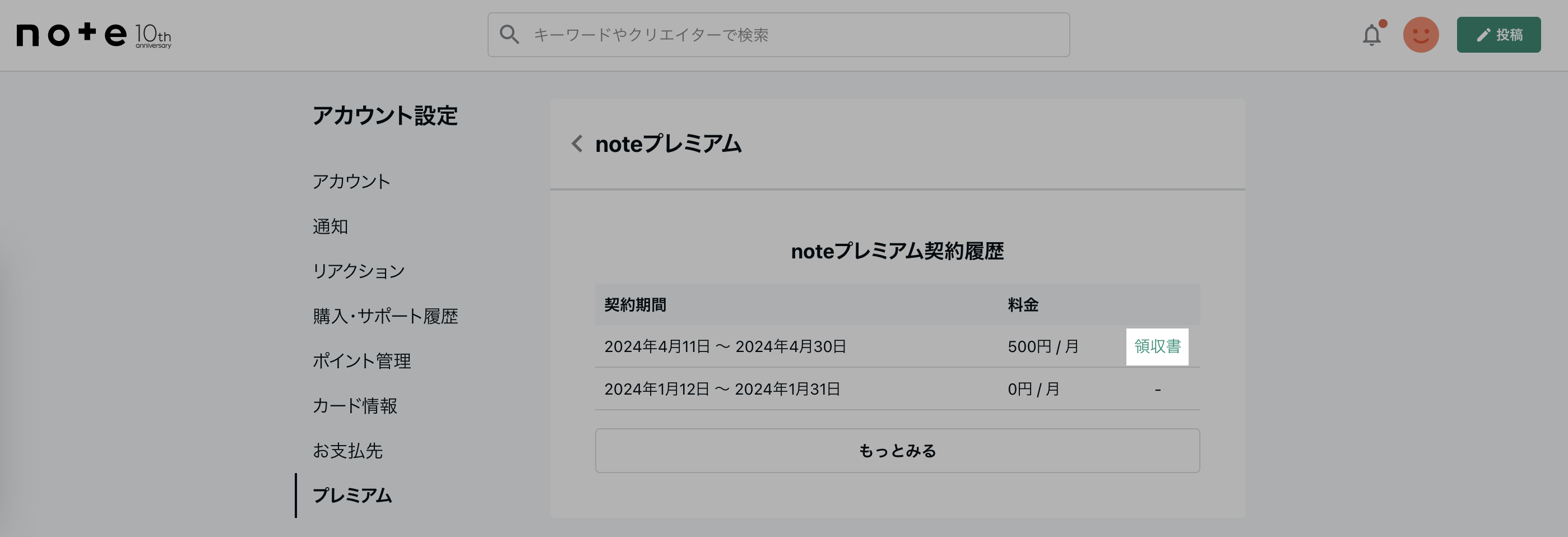
Task: Click the search magnifier icon
Action: (509, 35)
